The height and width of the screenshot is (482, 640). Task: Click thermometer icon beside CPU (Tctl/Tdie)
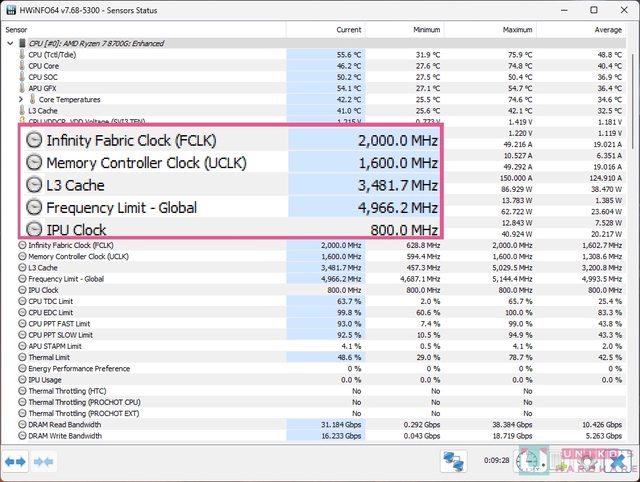[x=22, y=55]
